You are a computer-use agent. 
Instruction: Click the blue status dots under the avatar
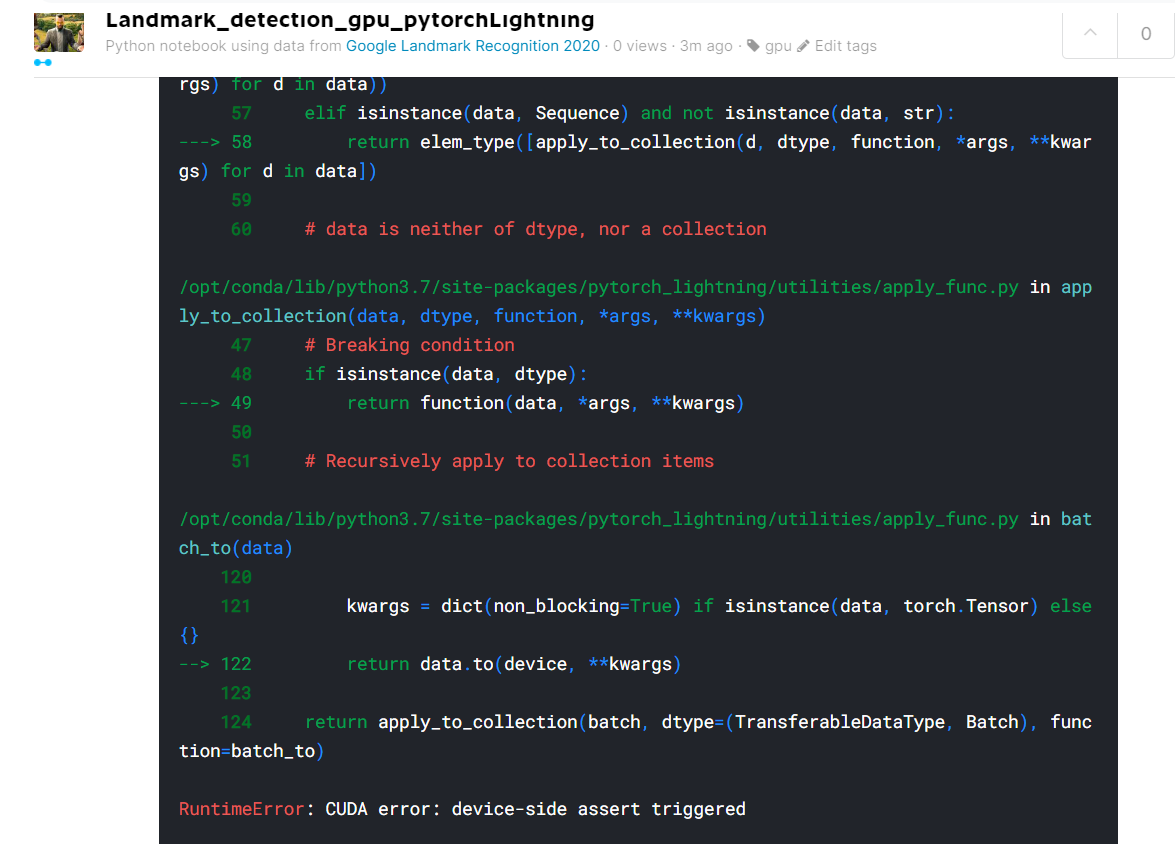(44, 62)
